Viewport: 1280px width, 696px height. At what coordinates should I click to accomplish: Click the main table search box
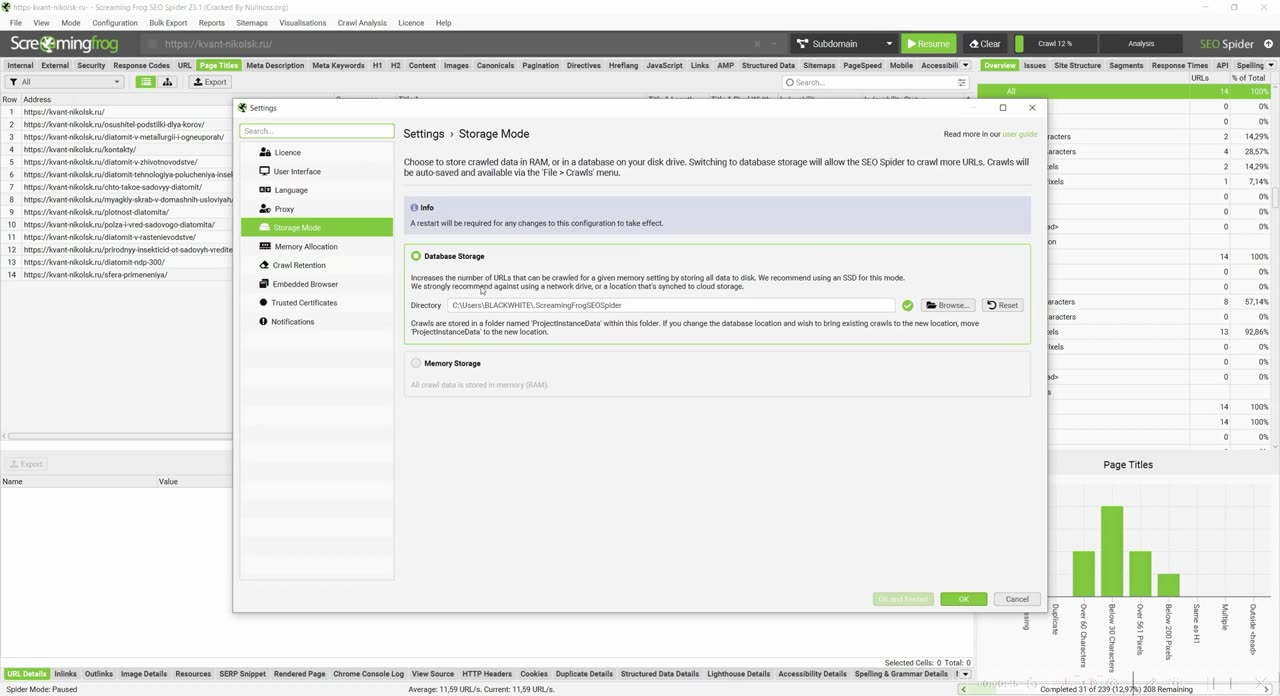coord(869,82)
